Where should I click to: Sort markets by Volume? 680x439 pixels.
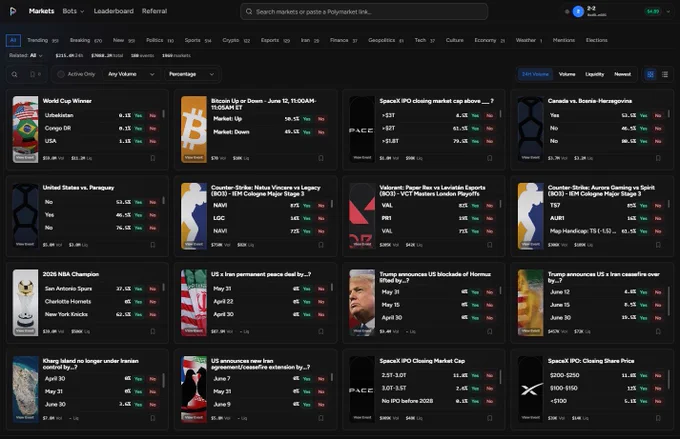pyautogui.click(x=567, y=74)
